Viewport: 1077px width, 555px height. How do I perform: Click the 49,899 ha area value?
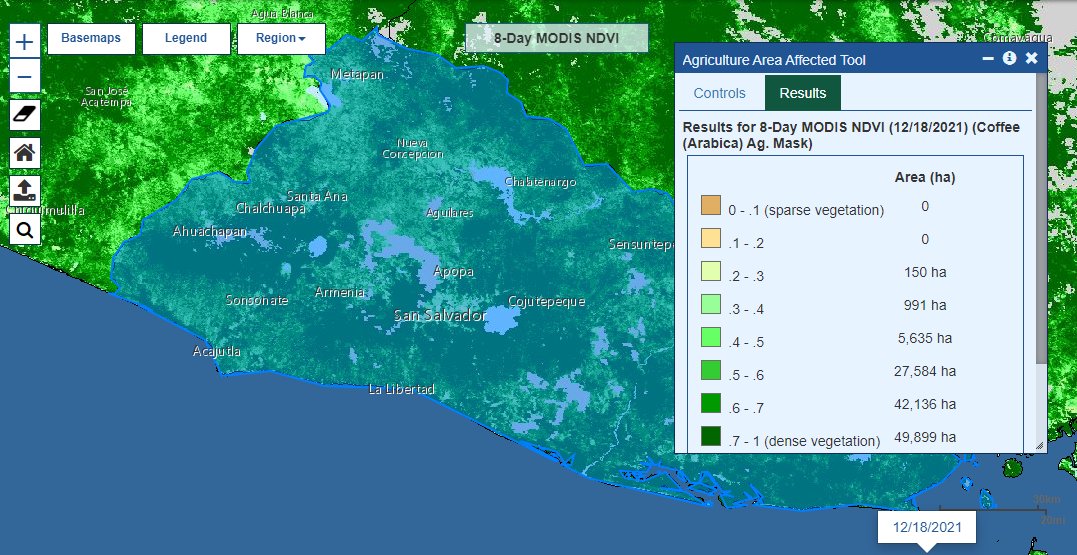tap(925, 437)
